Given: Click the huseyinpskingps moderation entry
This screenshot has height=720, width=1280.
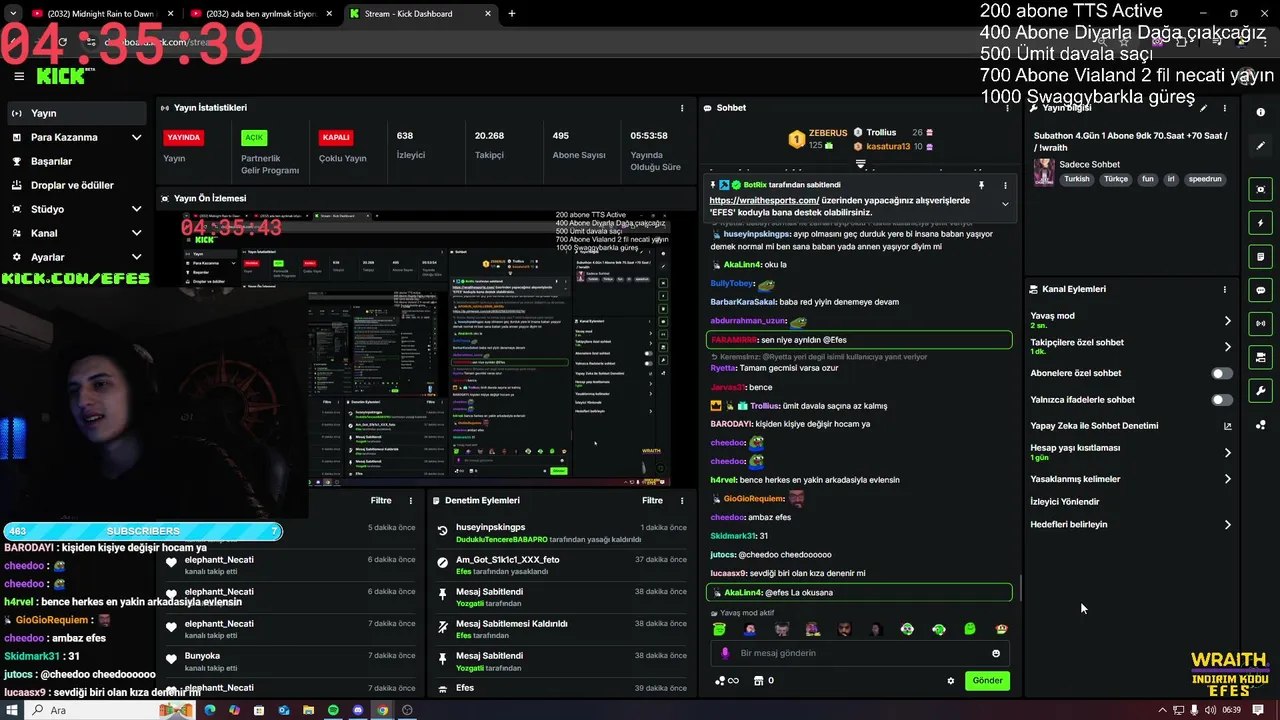Looking at the screenshot, I should [x=562, y=533].
